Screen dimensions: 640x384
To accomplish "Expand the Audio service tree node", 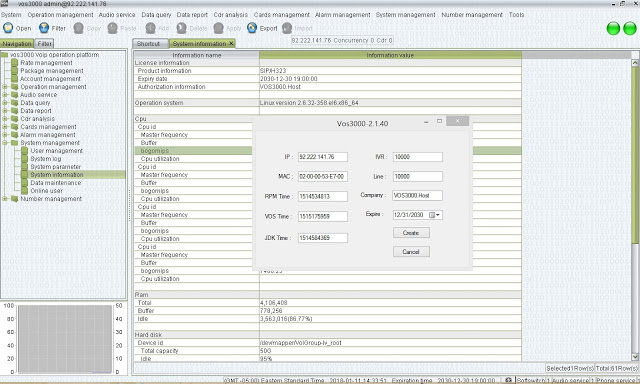I will point(4,95).
